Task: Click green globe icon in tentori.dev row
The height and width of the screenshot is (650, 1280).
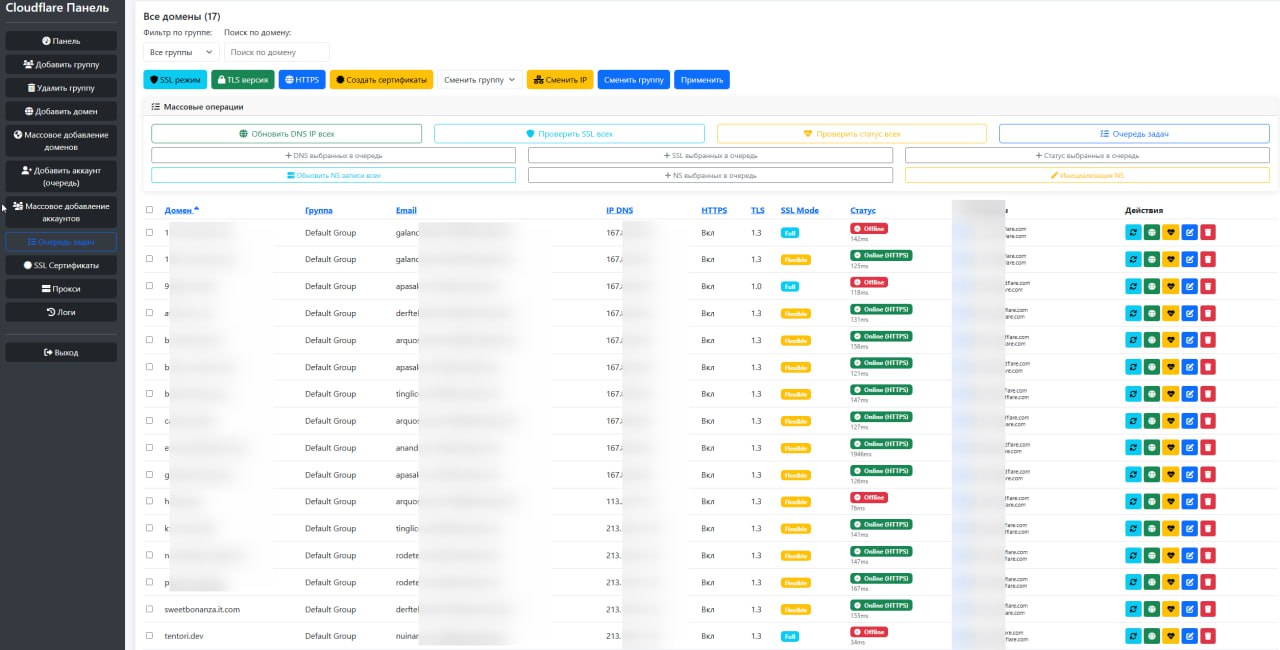Action: 1152,637
